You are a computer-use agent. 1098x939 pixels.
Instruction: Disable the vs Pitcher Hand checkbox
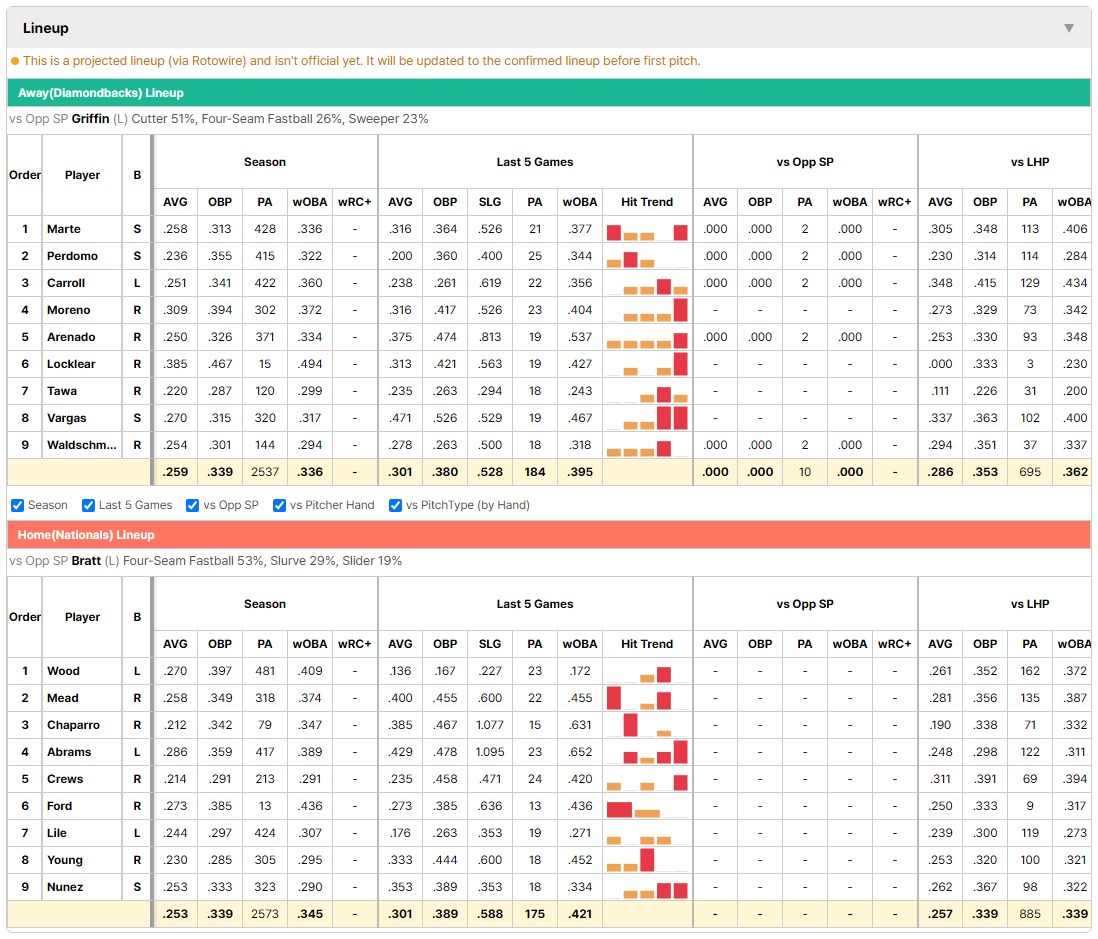(x=279, y=506)
